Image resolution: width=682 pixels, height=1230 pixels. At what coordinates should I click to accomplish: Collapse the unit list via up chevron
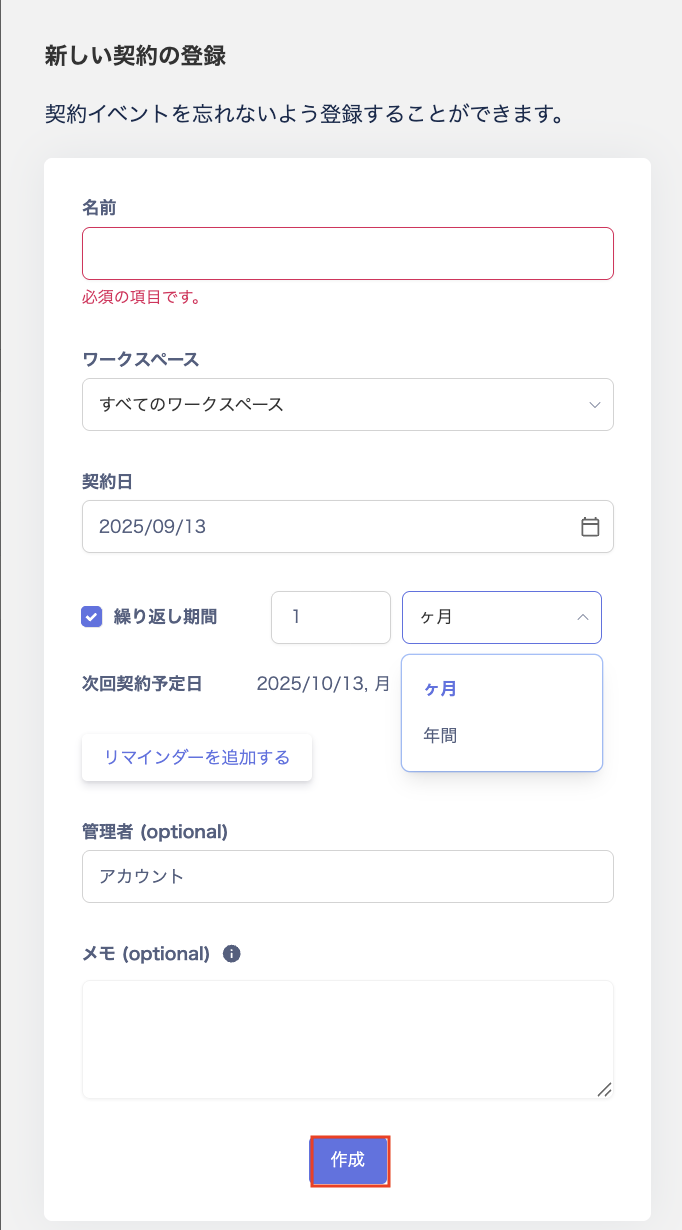[x=582, y=618]
